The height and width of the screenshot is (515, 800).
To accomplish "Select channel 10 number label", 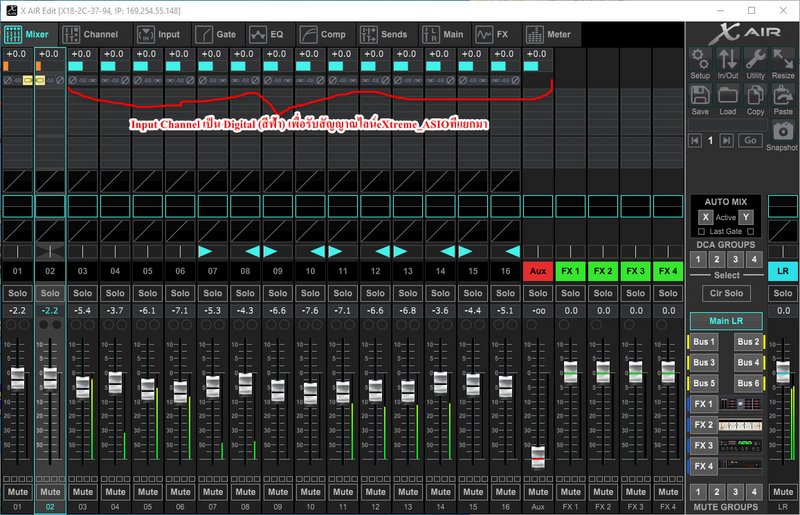I will [310, 271].
